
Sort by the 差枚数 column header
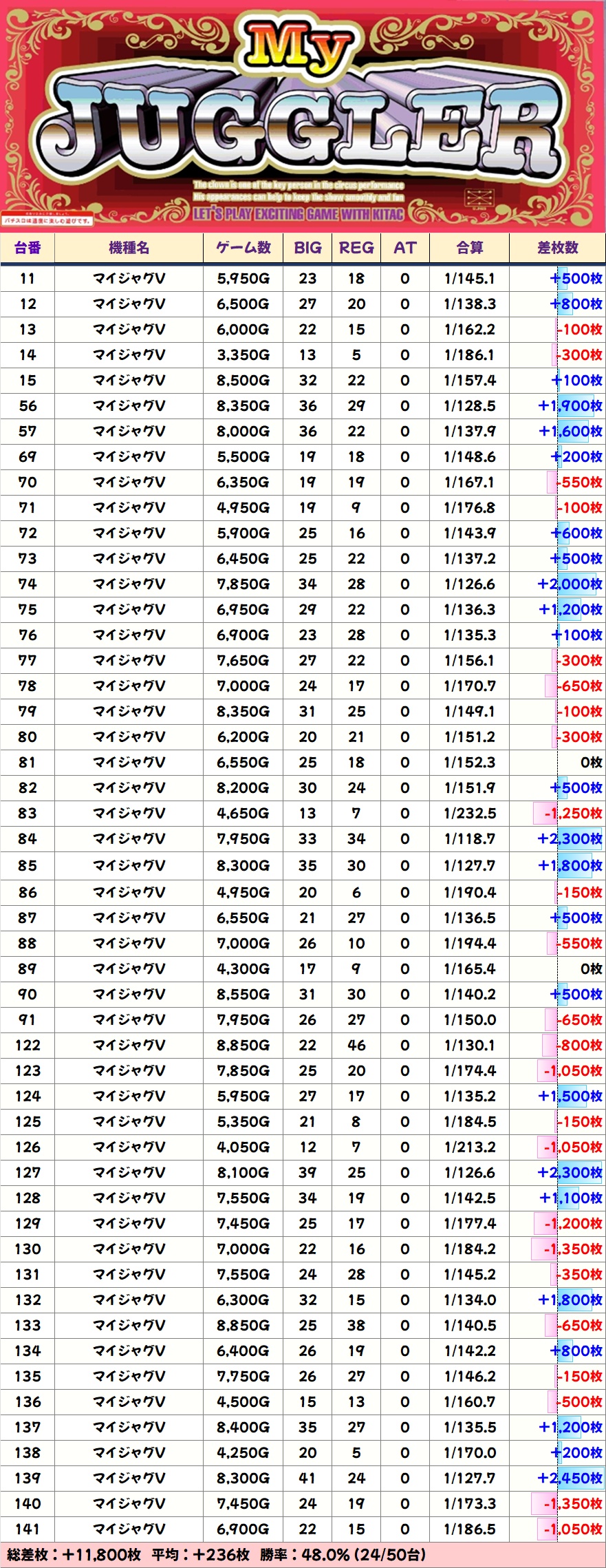pos(557,248)
